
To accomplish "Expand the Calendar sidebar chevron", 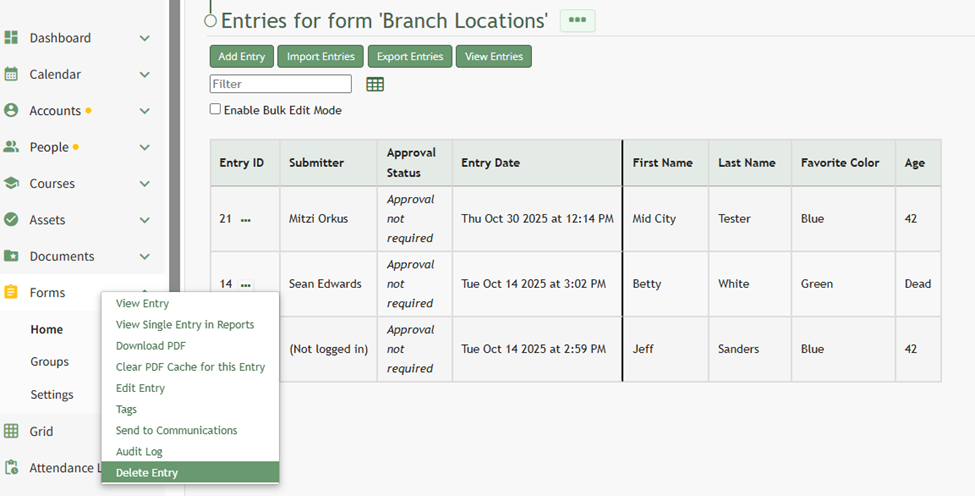I will (x=145, y=74).
